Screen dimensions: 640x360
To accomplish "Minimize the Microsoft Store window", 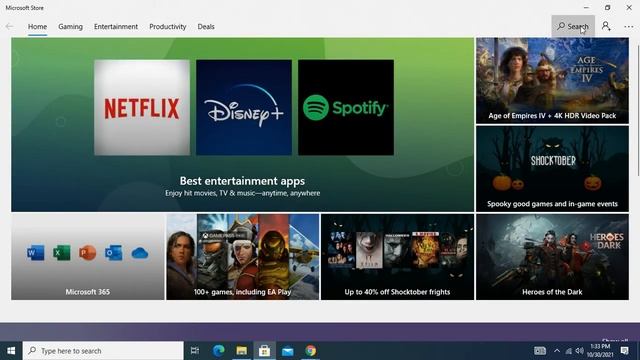I will [587, 7].
